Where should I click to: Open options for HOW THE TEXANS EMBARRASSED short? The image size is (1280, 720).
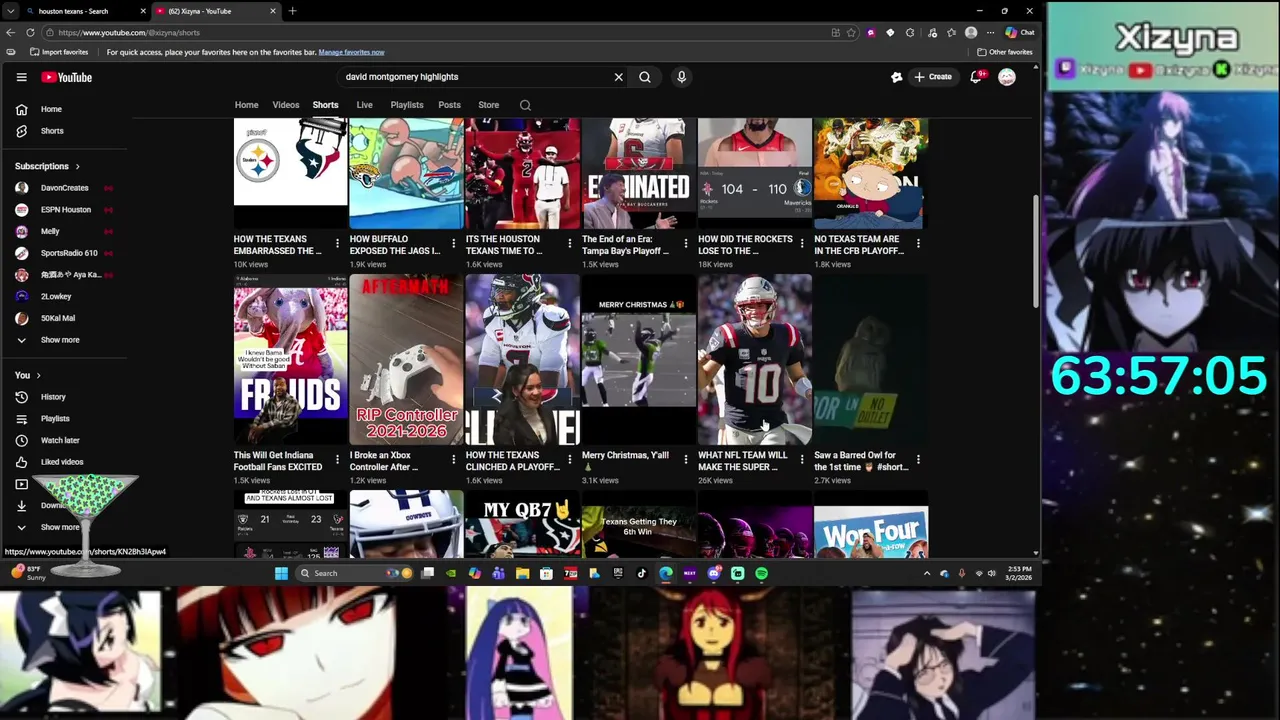pyautogui.click(x=337, y=243)
